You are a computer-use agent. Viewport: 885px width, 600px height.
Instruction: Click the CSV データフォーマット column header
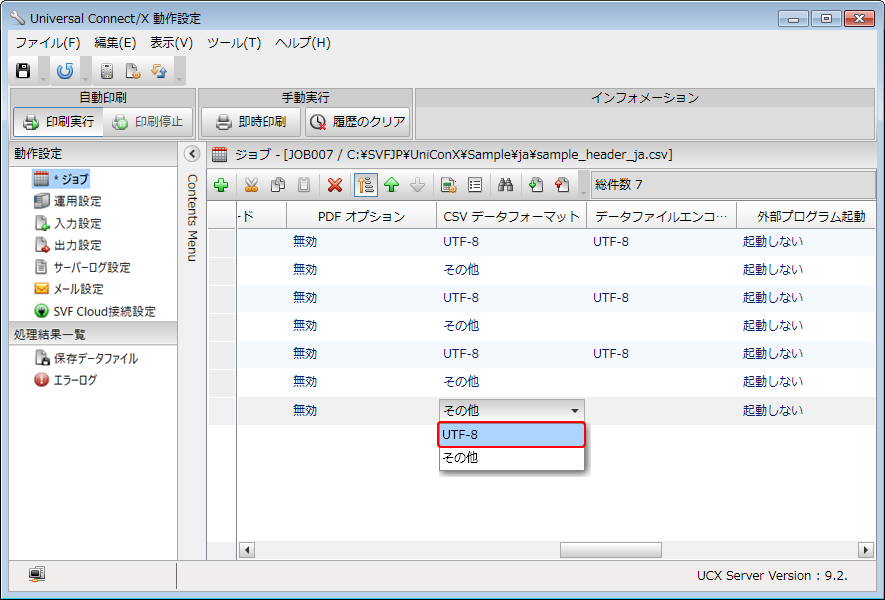[x=511, y=216]
